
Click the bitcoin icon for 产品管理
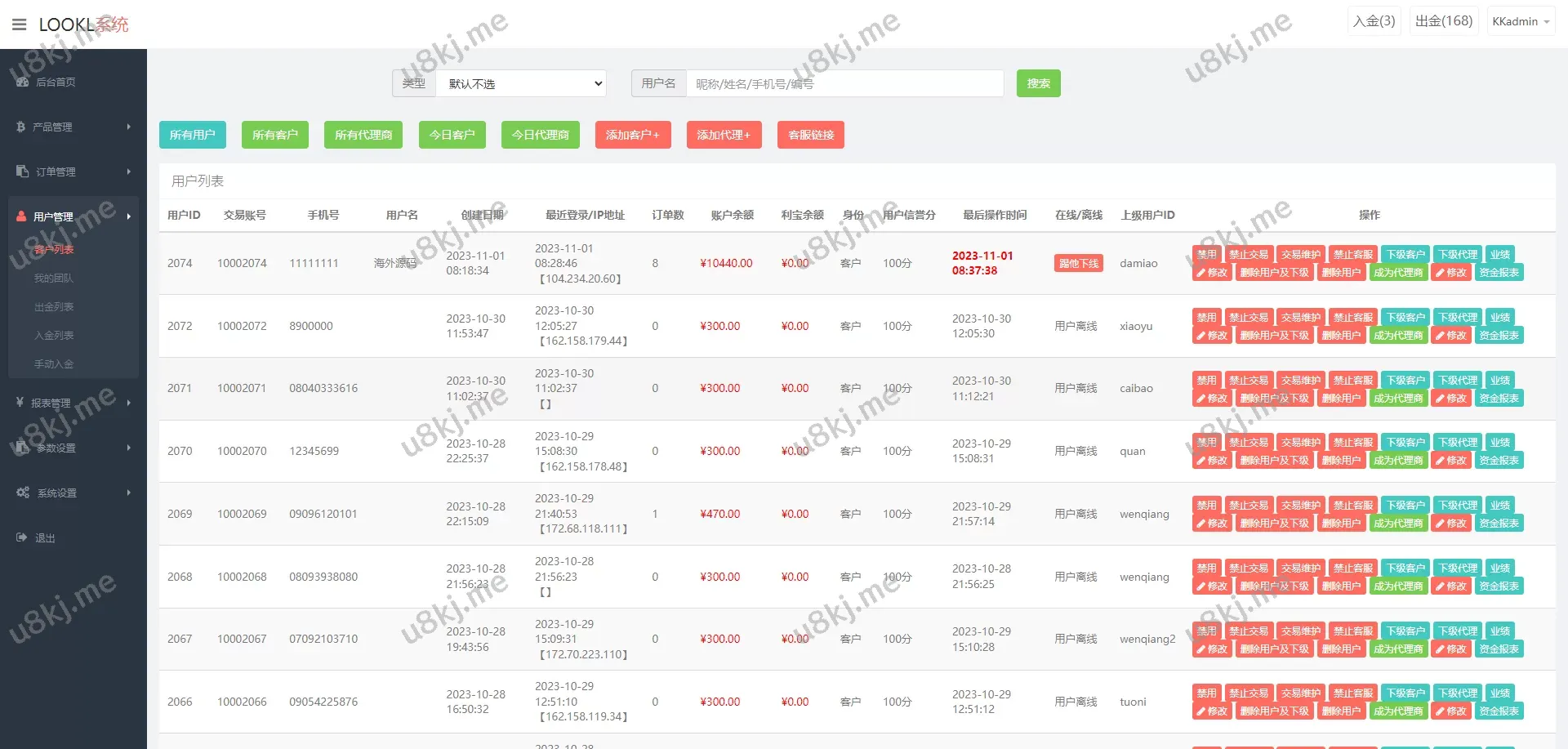(x=21, y=127)
